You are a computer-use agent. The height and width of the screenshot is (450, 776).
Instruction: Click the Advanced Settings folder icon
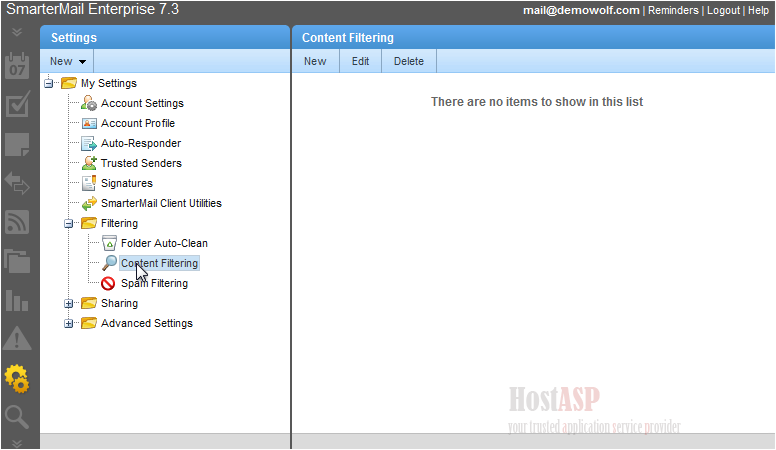pos(89,323)
